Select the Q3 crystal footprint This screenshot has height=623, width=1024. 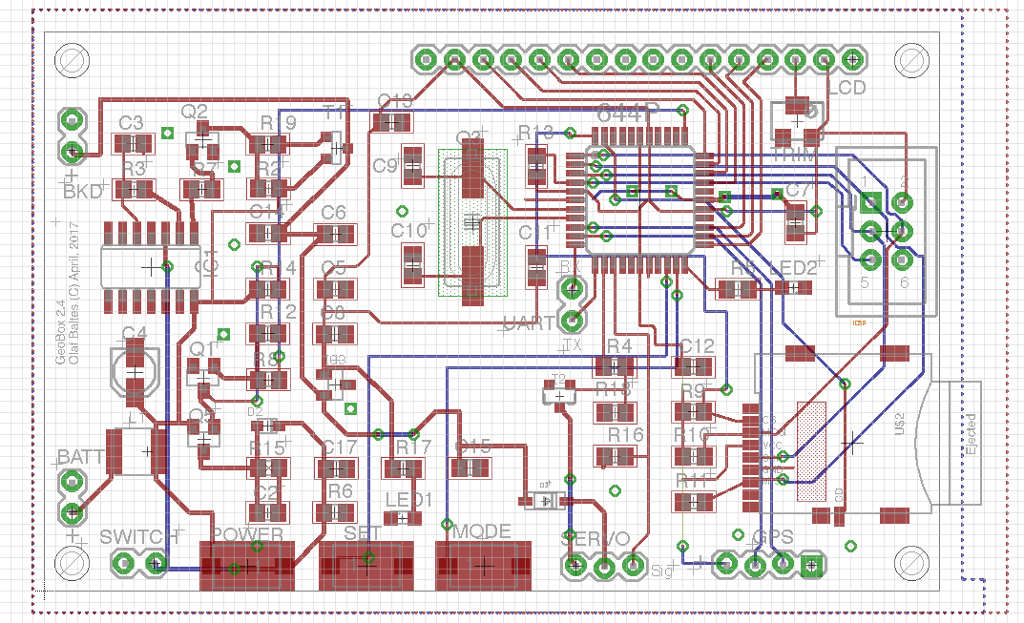click(x=472, y=223)
